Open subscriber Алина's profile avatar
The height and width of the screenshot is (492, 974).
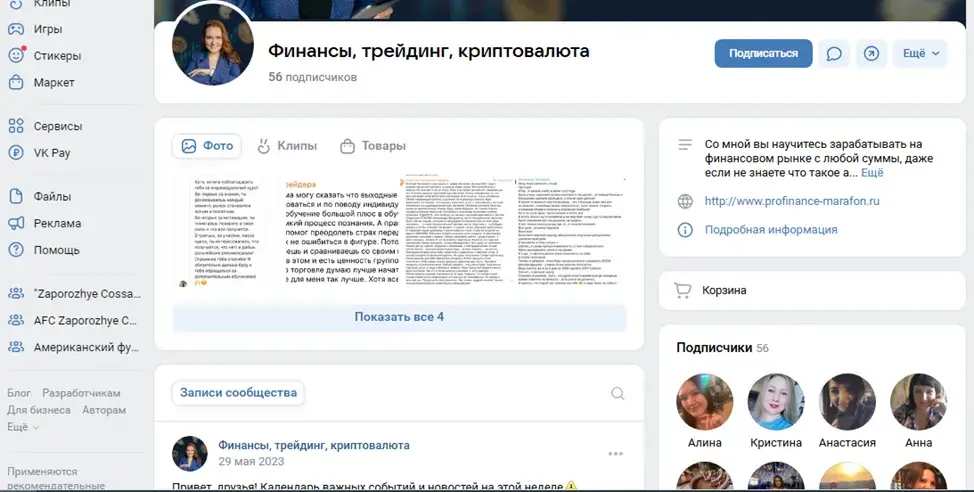point(704,402)
